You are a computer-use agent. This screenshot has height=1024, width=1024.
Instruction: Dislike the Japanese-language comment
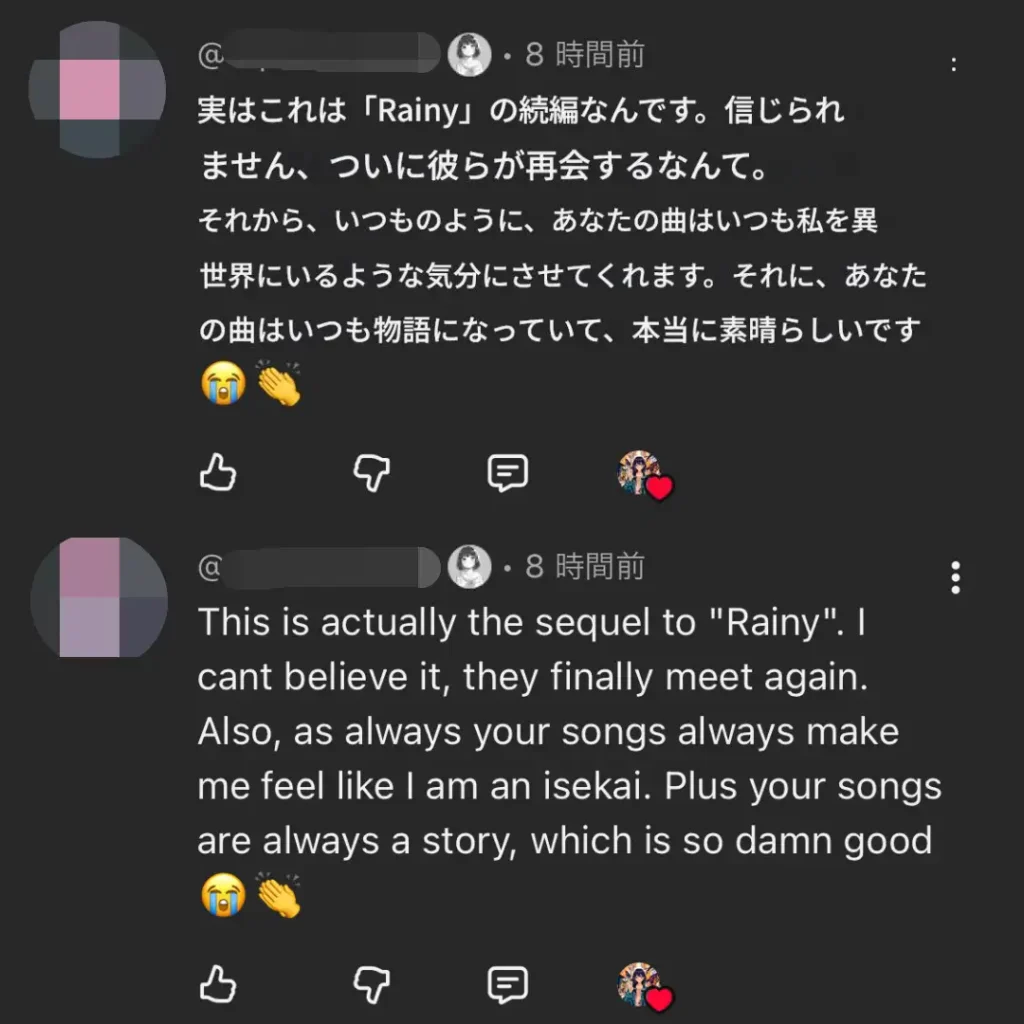click(x=372, y=473)
